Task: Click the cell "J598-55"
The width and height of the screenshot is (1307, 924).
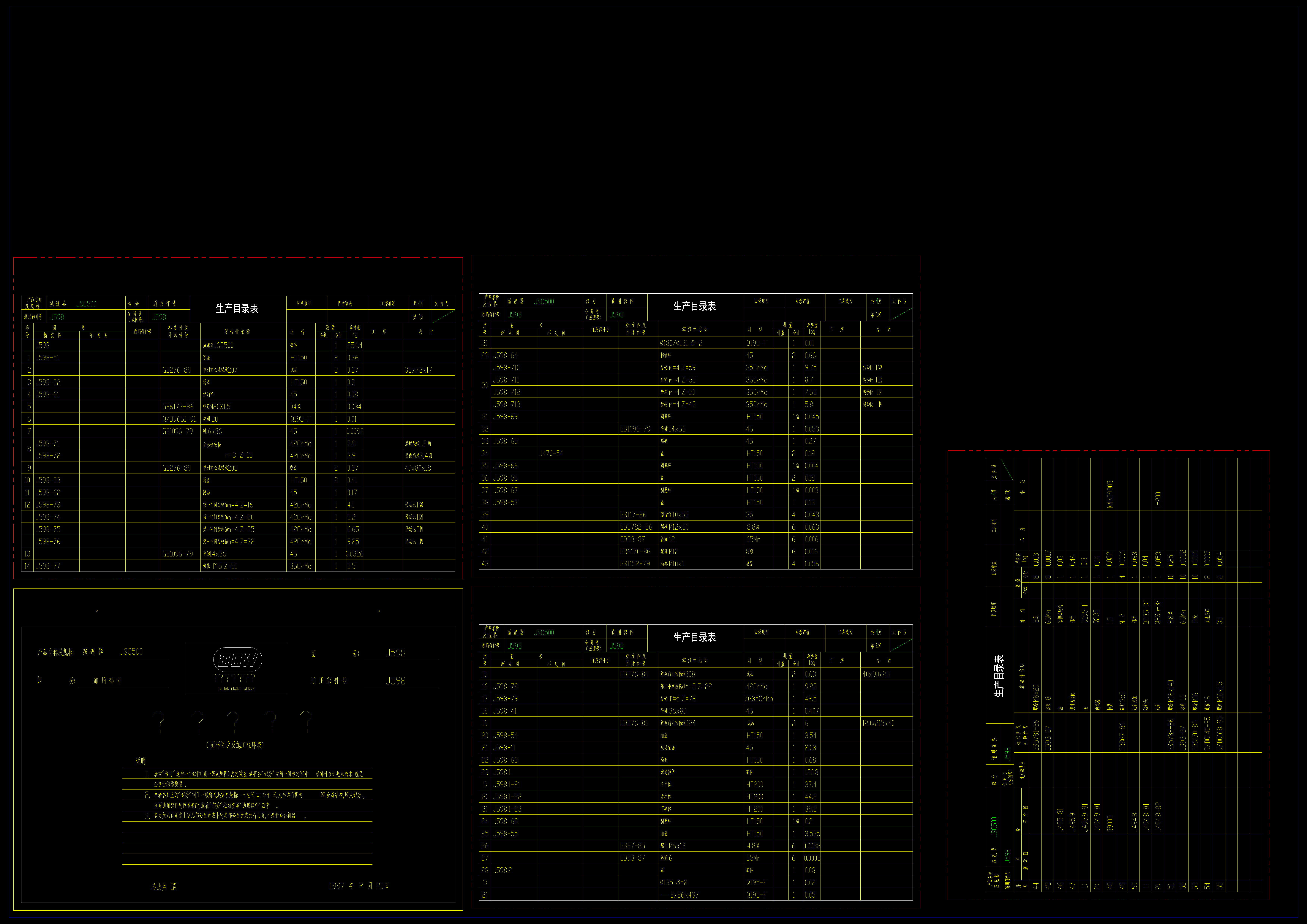Action: coord(505,833)
